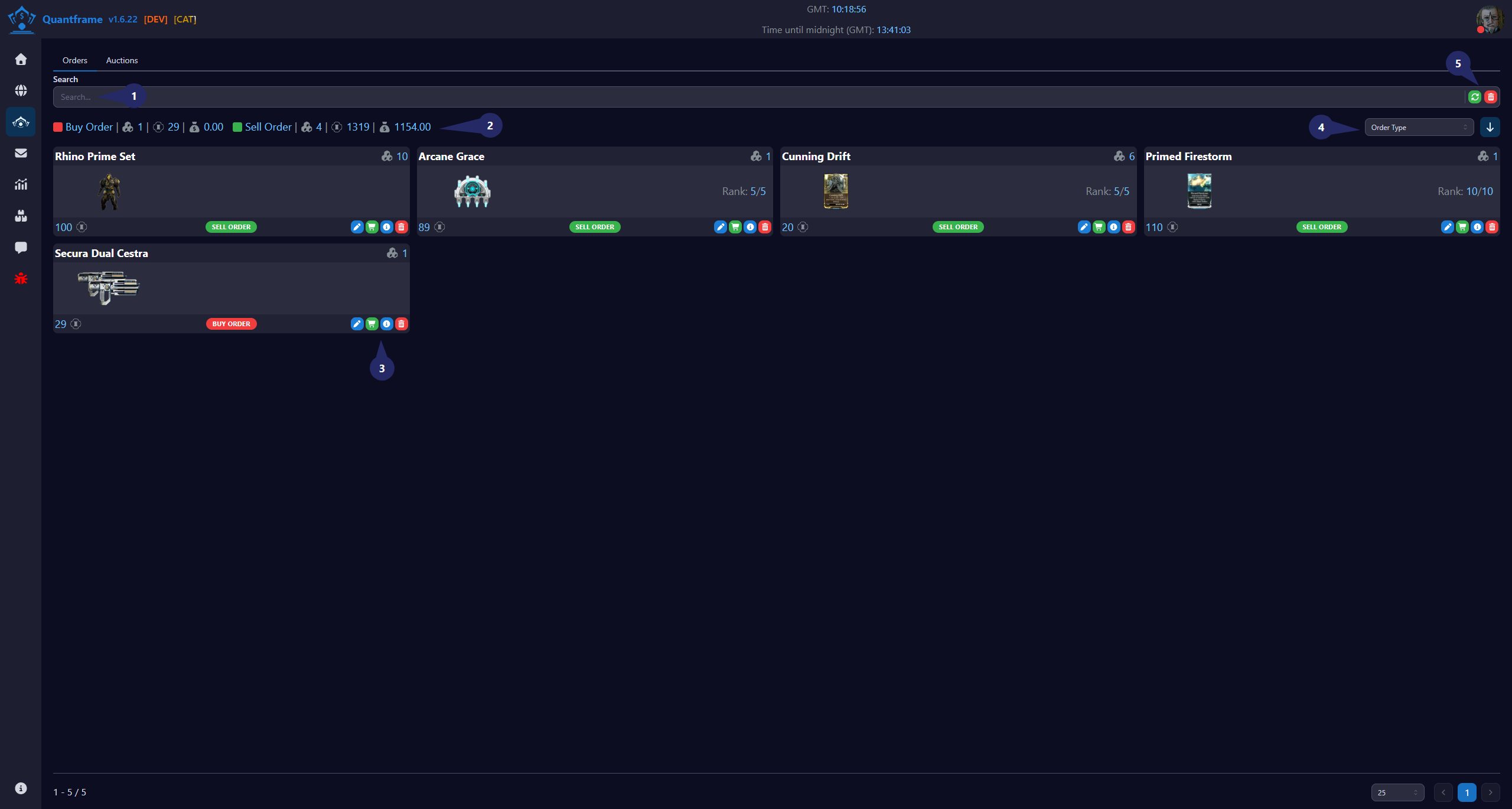Edit the Cunning Drift order

[x=1084, y=227]
